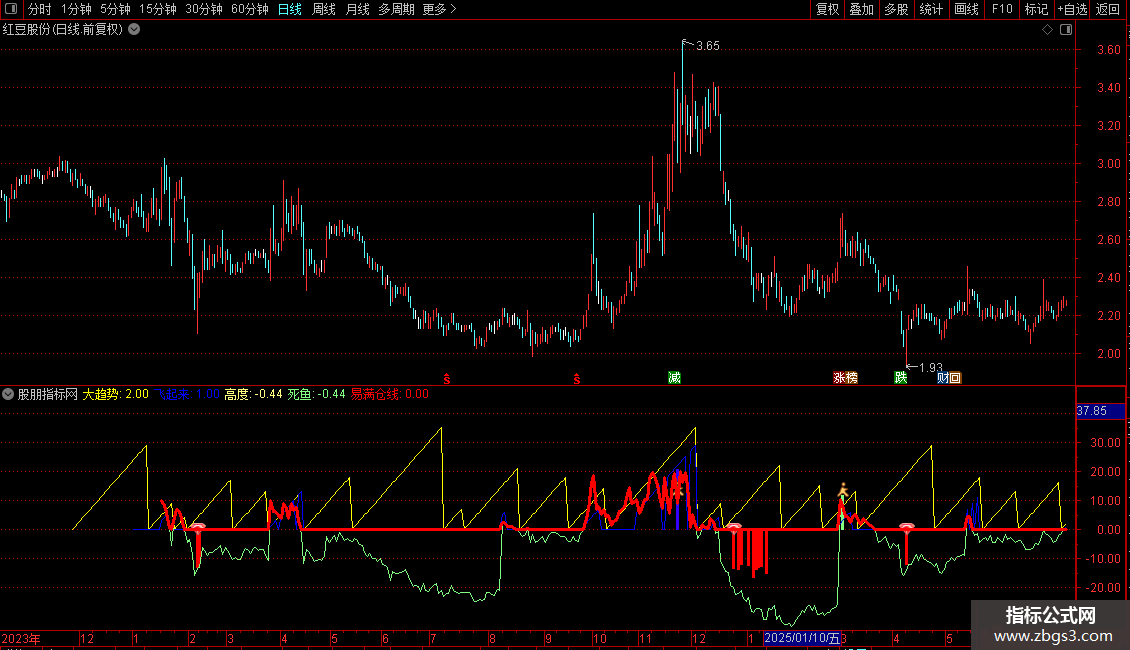This screenshot has height=650, width=1130.
Task: Open the 红豆股份 chart dropdown arrow
Action: pos(134,30)
